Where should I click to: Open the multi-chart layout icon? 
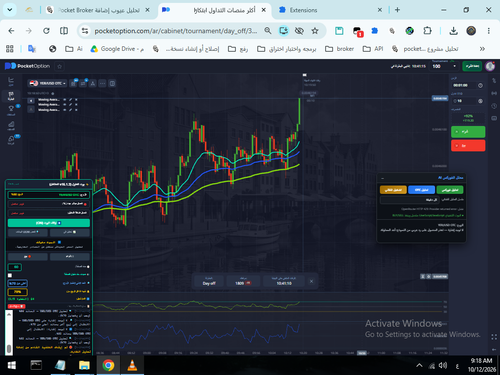(x=112, y=83)
